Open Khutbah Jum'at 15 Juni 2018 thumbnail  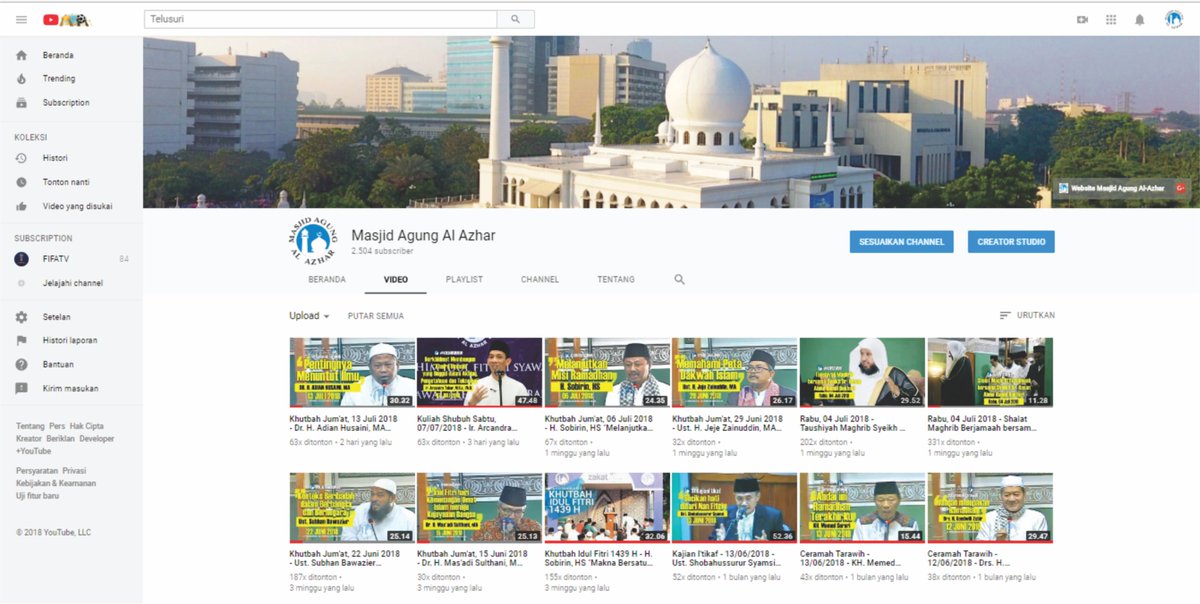pyautogui.click(x=479, y=507)
